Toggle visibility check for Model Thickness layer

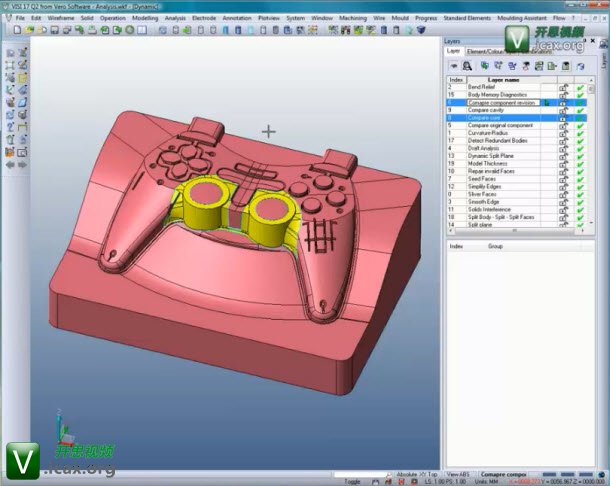[580, 164]
